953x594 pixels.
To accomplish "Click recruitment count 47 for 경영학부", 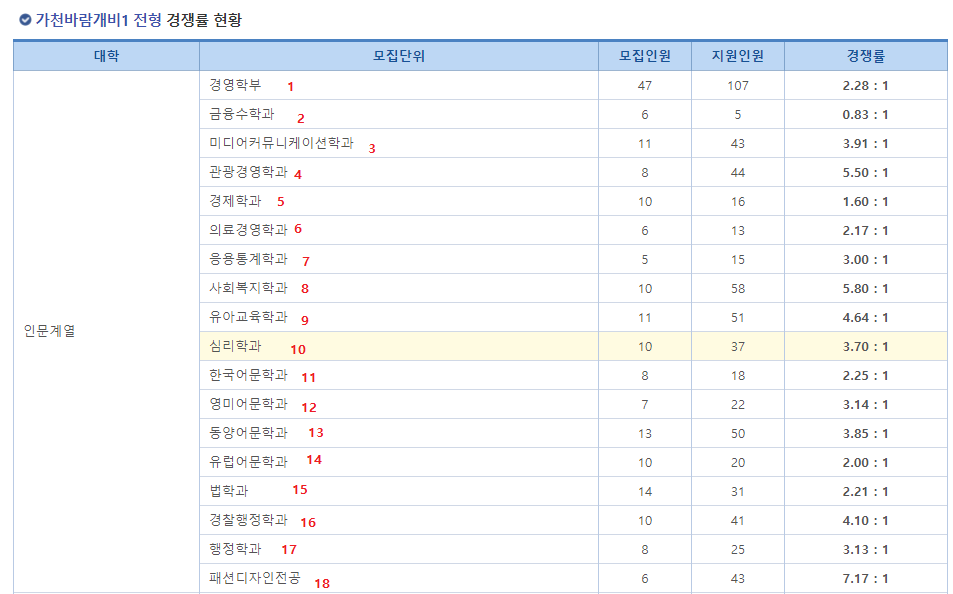I will 645,86.
